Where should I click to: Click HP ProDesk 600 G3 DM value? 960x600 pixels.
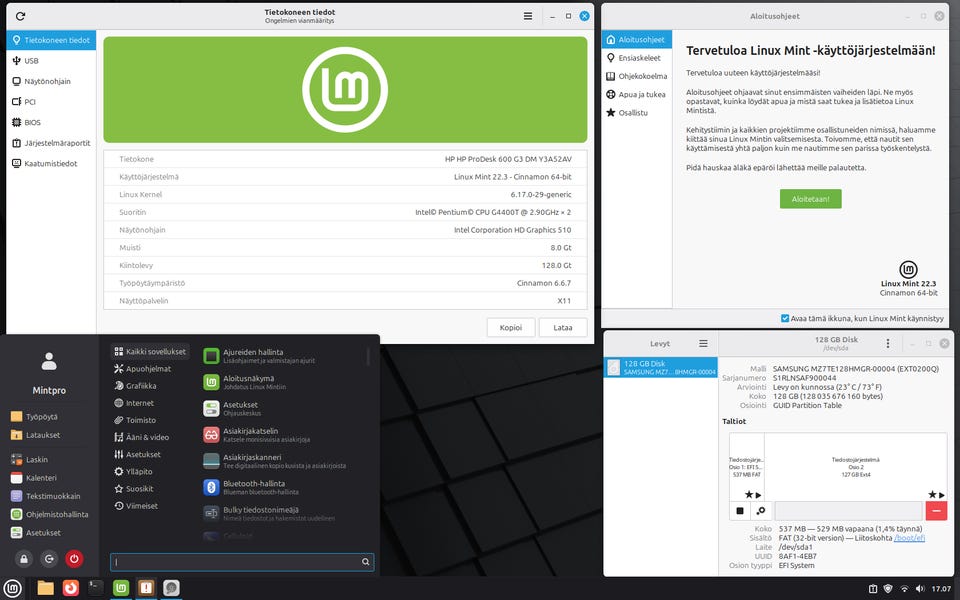pos(508,159)
